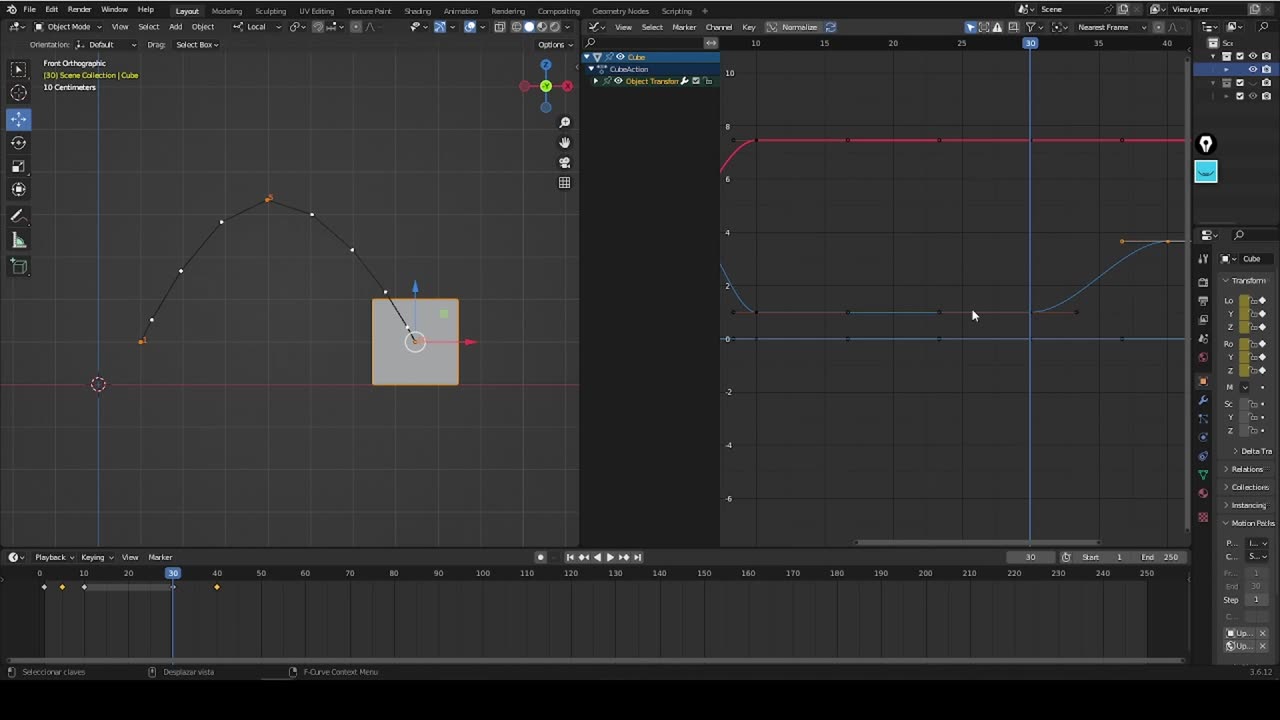Open the graph editor Channel menu
1280x720 pixels.
pyautogui.click(x=718, y=27)
